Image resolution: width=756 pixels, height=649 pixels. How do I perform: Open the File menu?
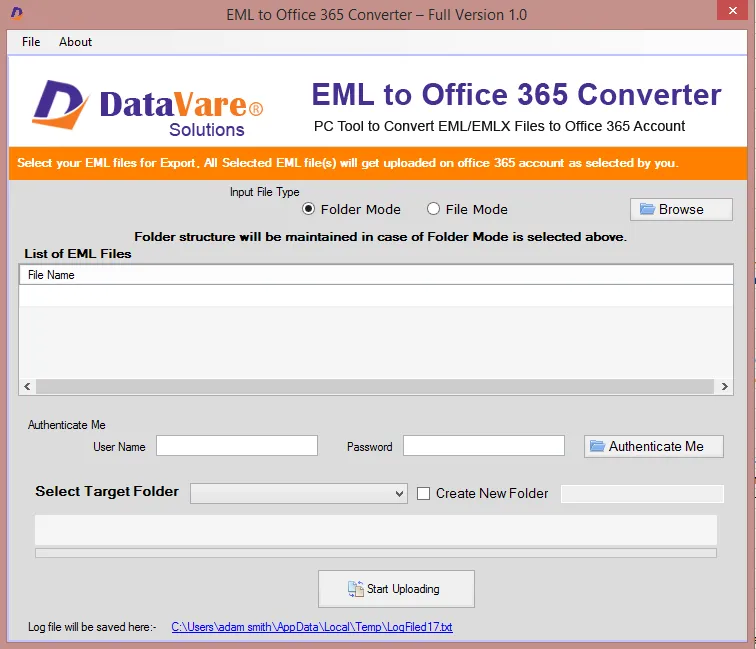(x=31, y=42)
